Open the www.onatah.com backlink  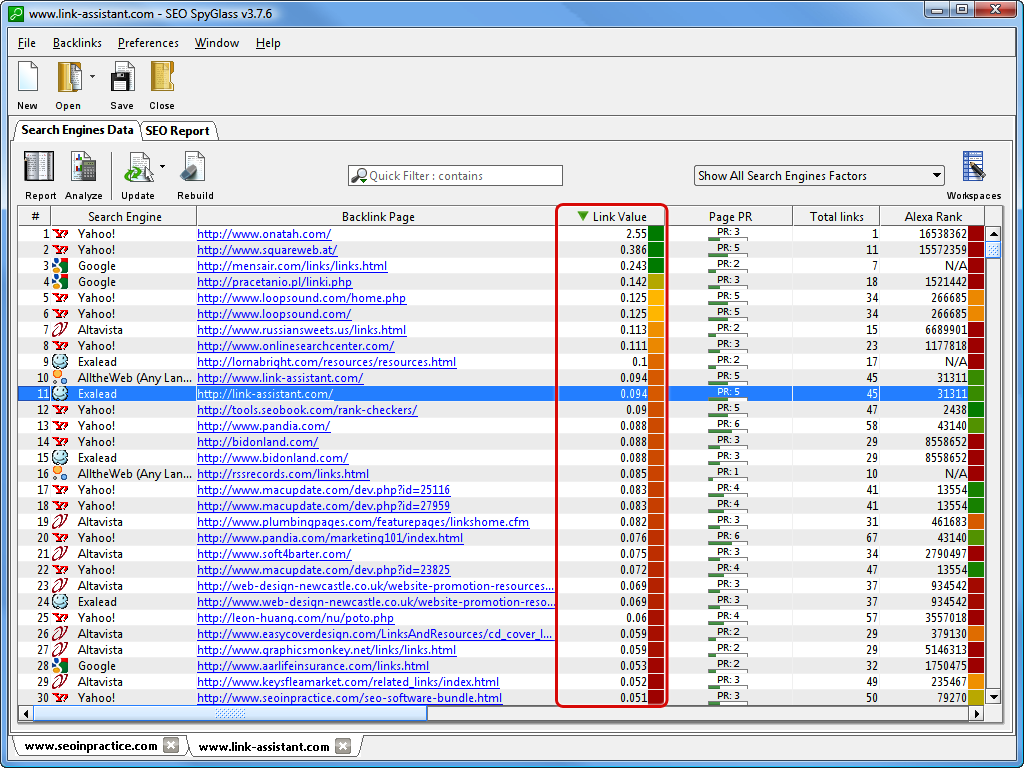(264, 234)
